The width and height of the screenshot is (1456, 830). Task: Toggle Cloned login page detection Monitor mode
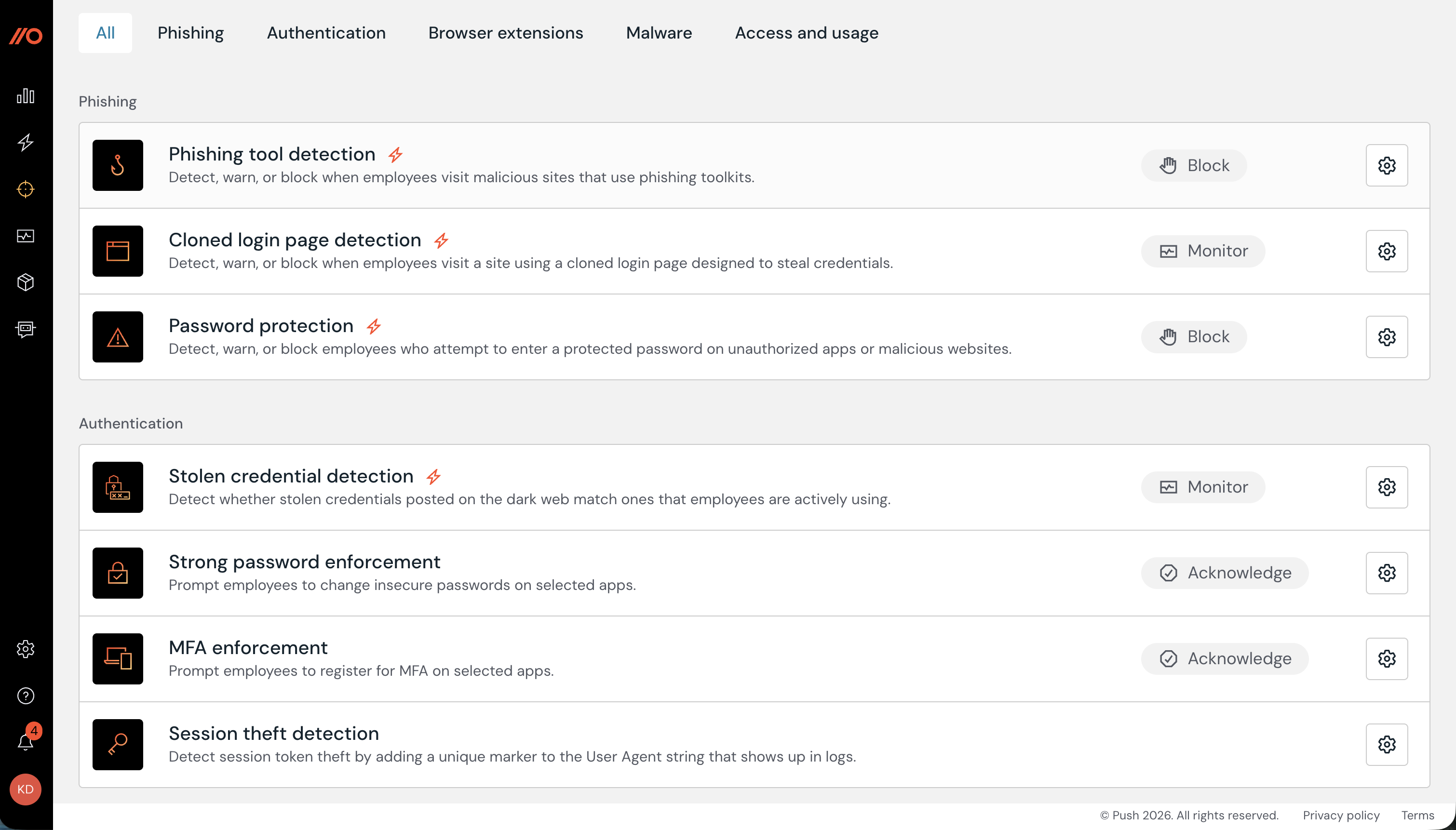tap(1203, 250)
